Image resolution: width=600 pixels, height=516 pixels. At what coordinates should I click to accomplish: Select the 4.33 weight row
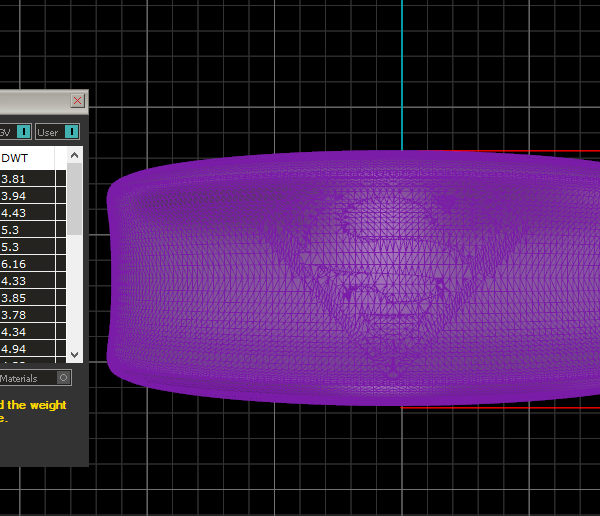pos(32,281)
